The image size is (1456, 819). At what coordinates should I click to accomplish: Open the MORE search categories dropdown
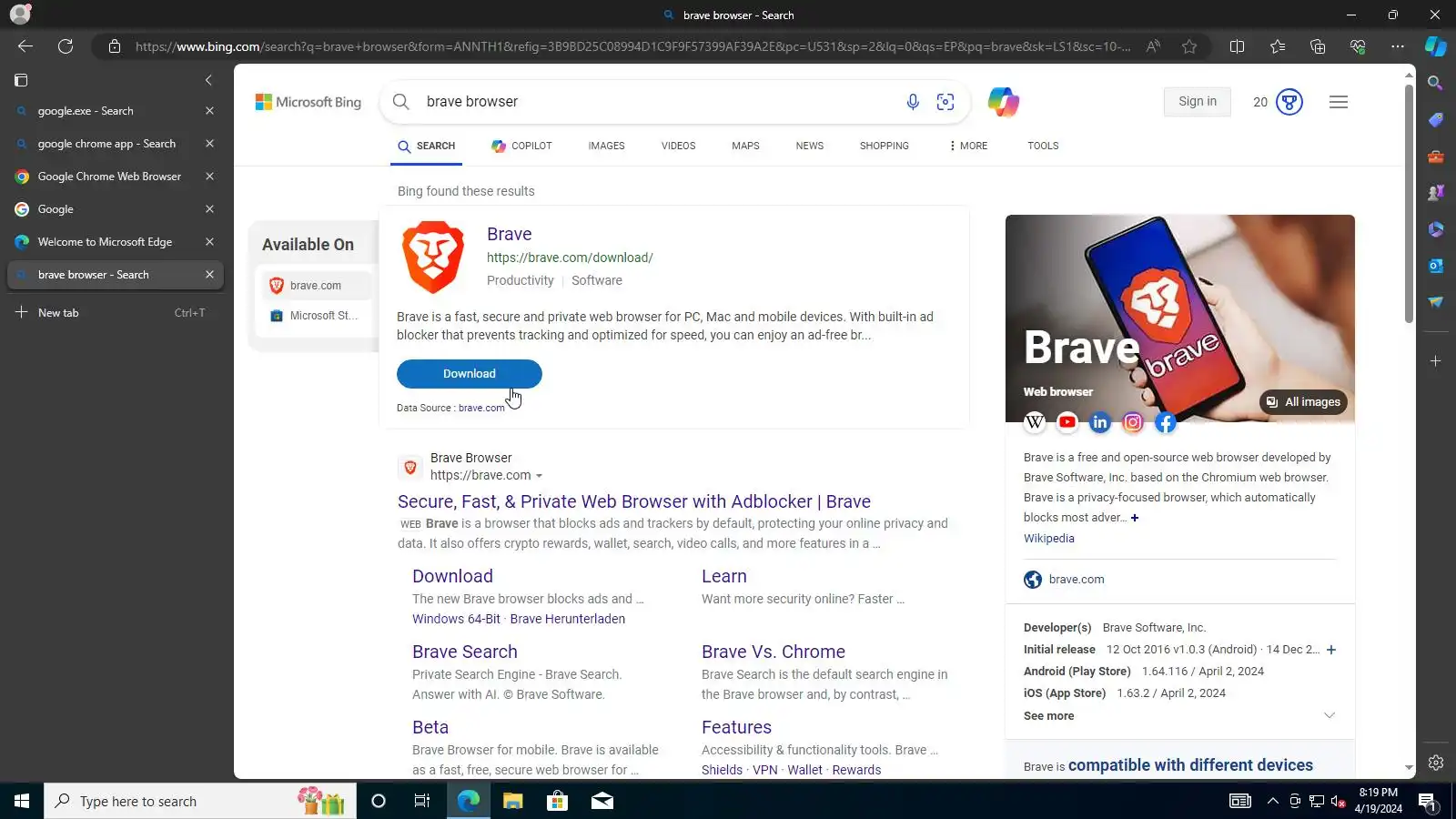coord(967,146)
